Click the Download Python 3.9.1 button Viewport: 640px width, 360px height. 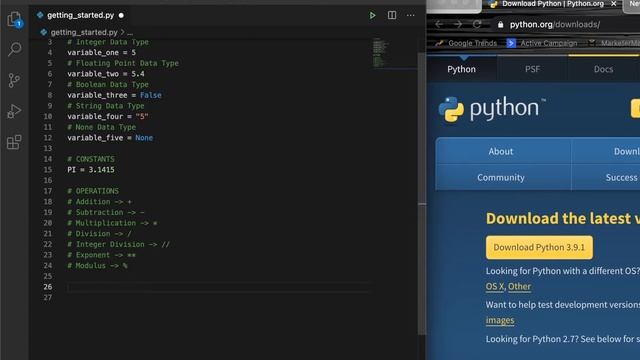click(x=539, y=247)
